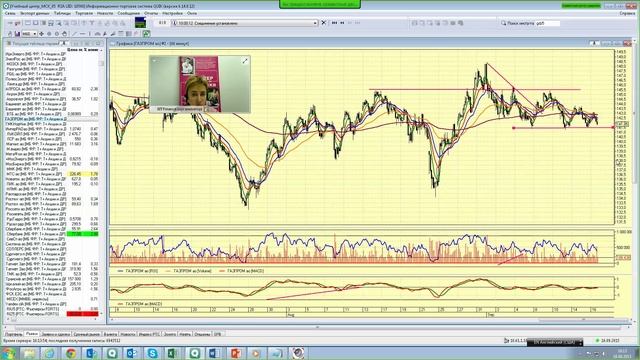Pin the ГАЗПРОМ chart window
The width and height of the screenshot is (640, 360).
click(594, 43)
